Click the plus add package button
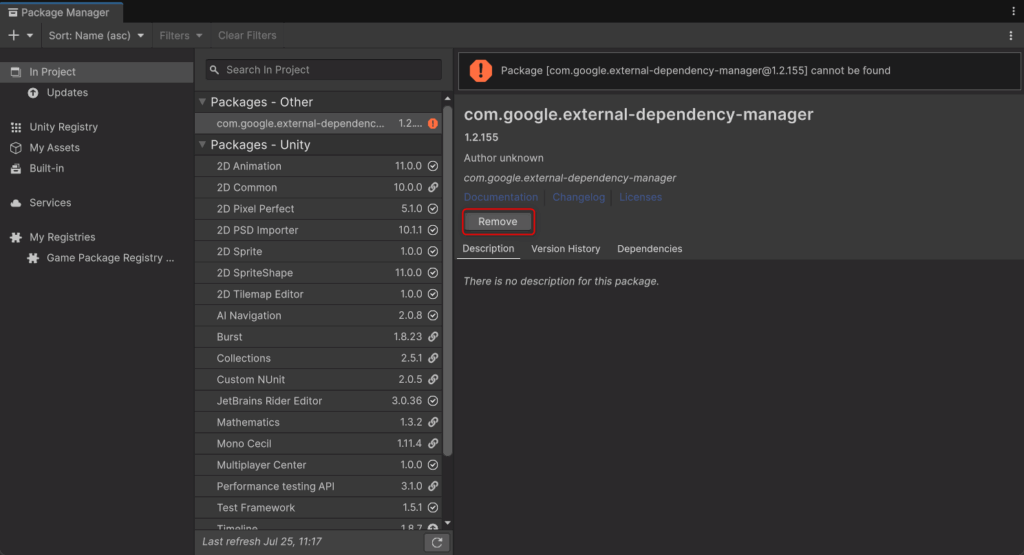The height and width of the screenshot is (555, 1024). [x=14, y=35]
